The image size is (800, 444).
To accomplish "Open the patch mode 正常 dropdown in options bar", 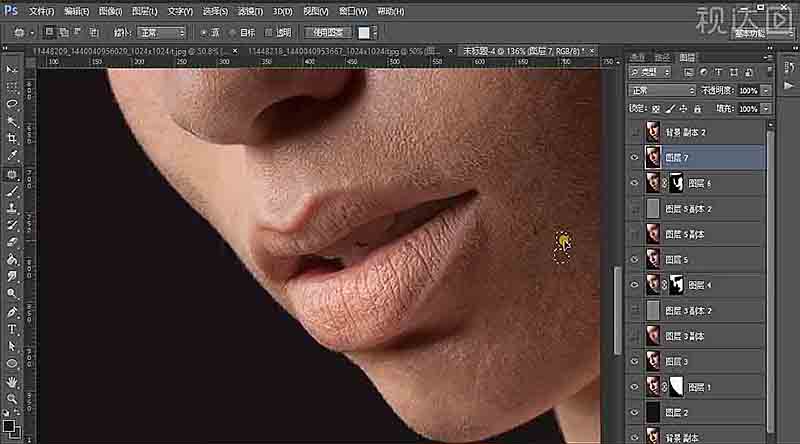I will (x=162, y=33).
